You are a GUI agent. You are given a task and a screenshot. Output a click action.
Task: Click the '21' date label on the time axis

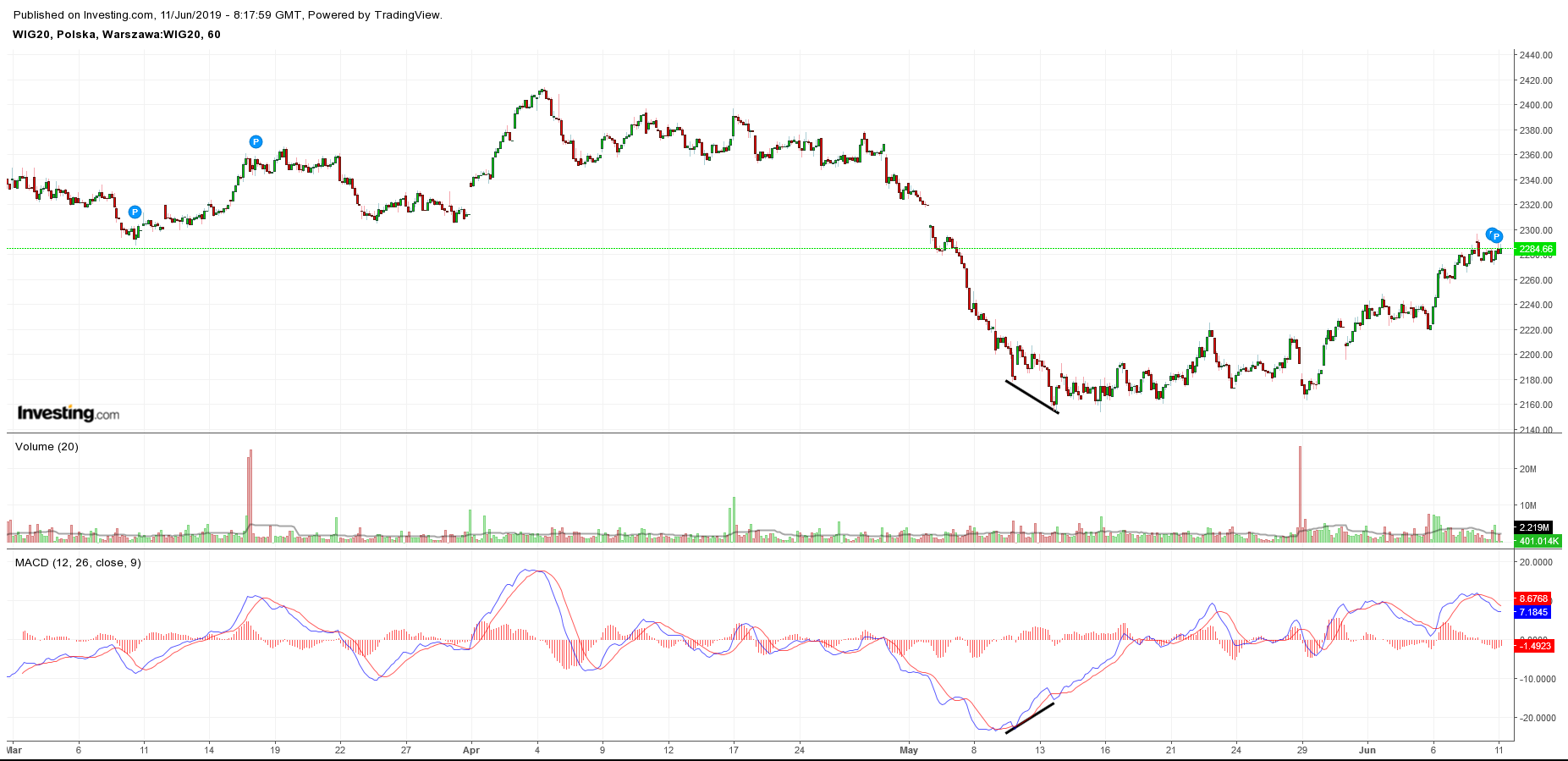coord(1171,750)
